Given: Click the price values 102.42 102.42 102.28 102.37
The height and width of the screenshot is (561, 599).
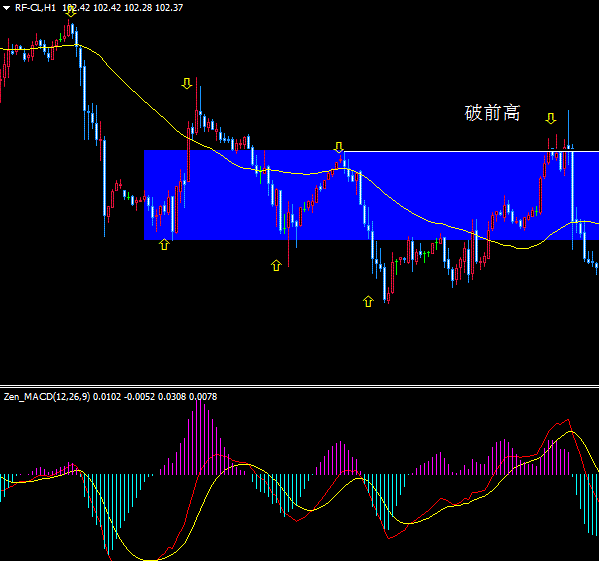Looking at the screenshot, I should tap(123, 8).
